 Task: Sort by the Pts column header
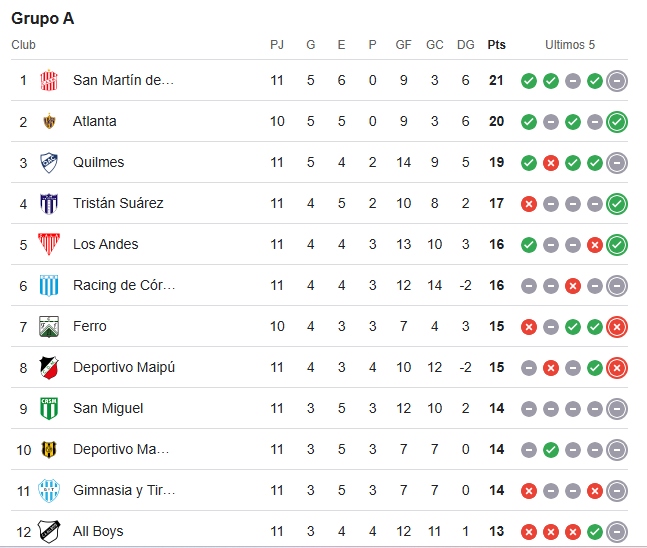(x=496, y=45)
